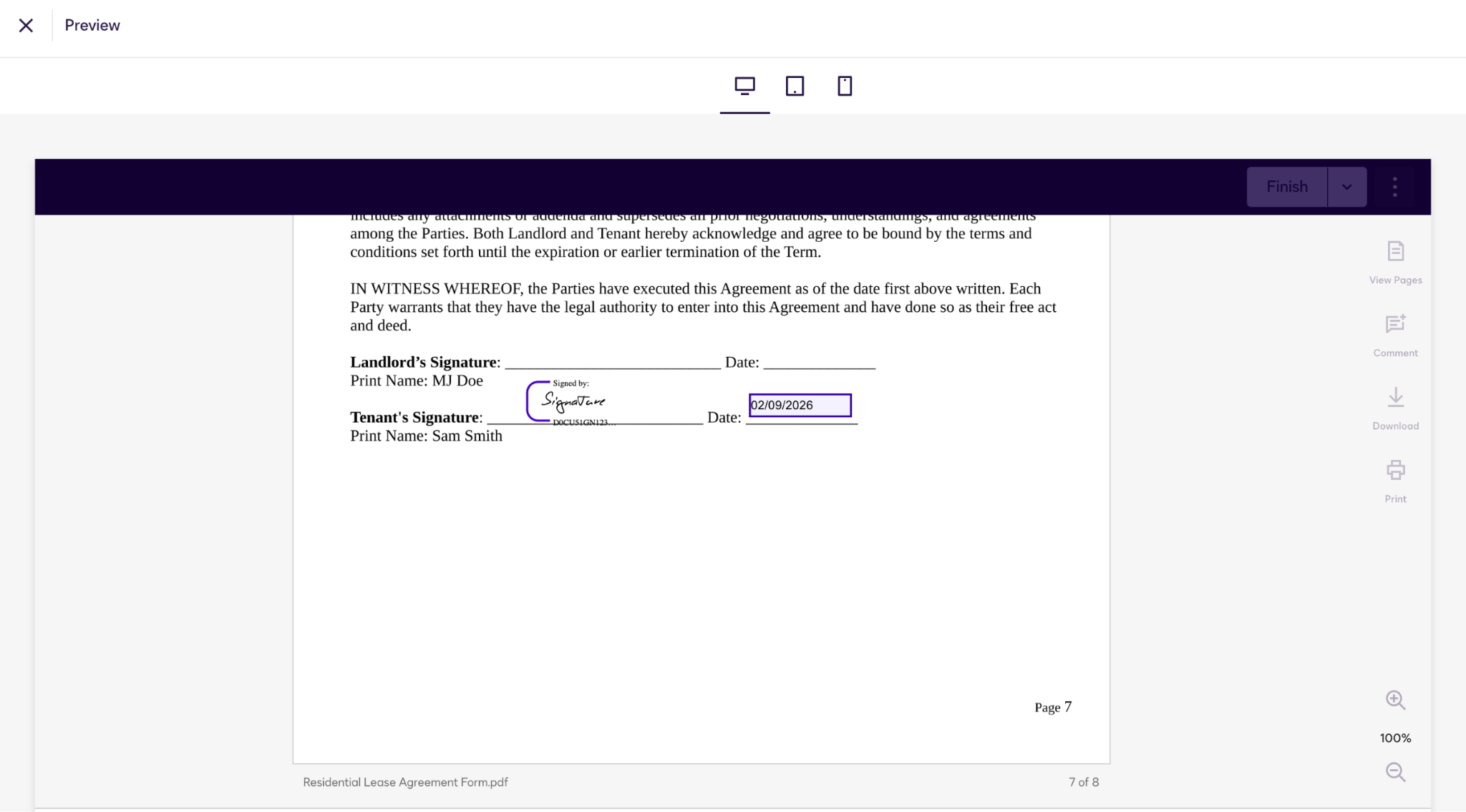Add a Comment to the document
The image size is (1466, 812).
click(x=1395, y=336)
